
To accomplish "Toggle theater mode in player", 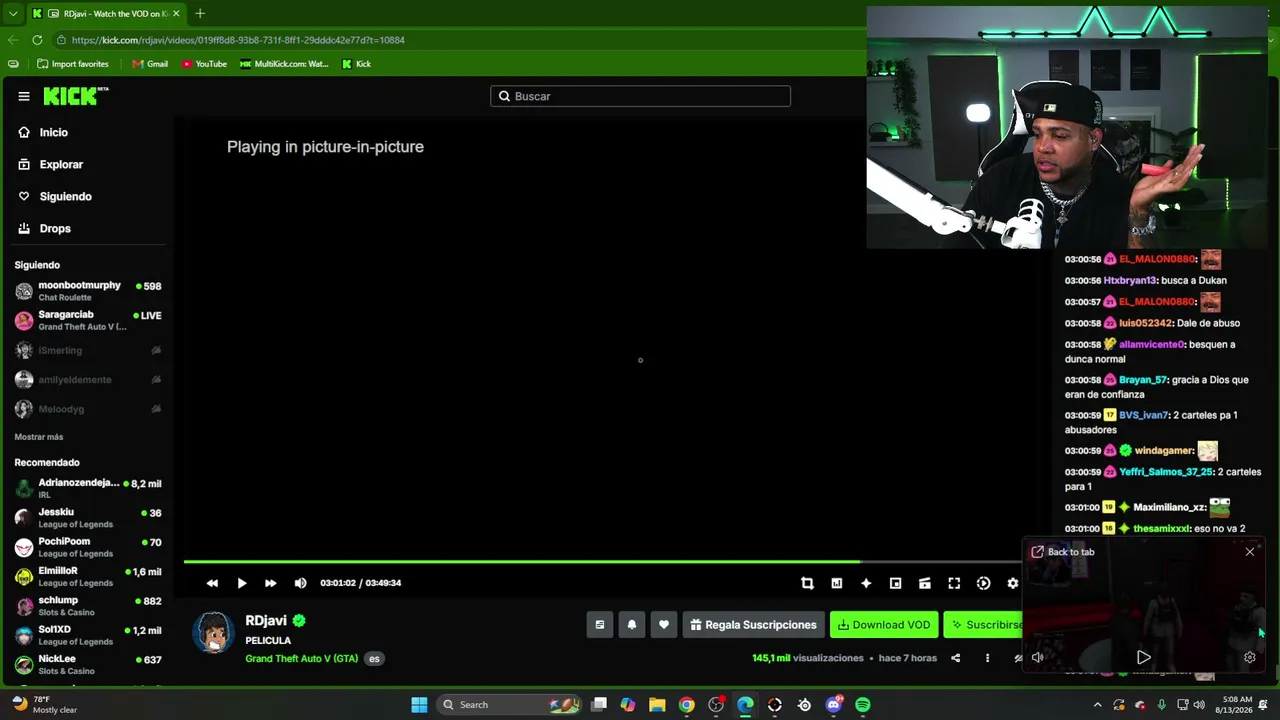I will tap(925, 583).
